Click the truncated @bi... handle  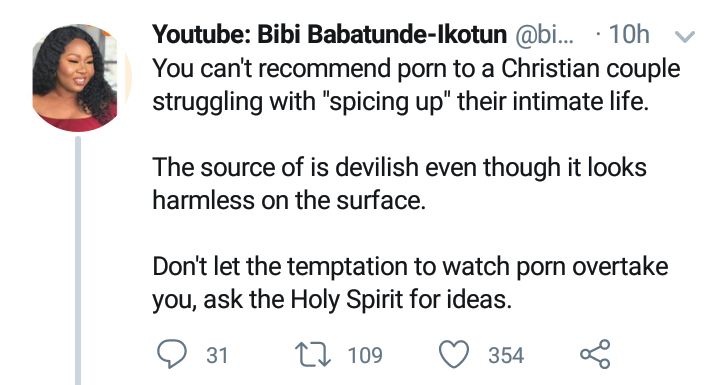pos(545,34)
